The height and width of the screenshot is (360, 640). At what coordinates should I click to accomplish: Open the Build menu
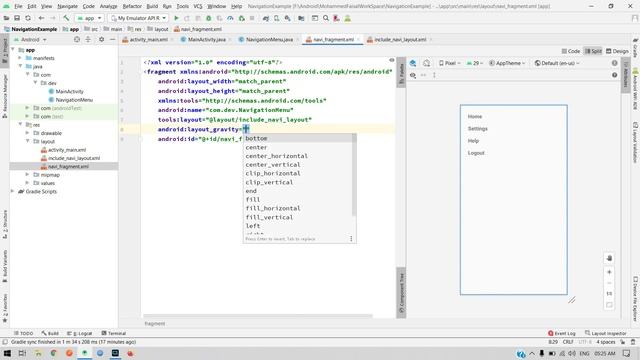click(x=152, y=7)
